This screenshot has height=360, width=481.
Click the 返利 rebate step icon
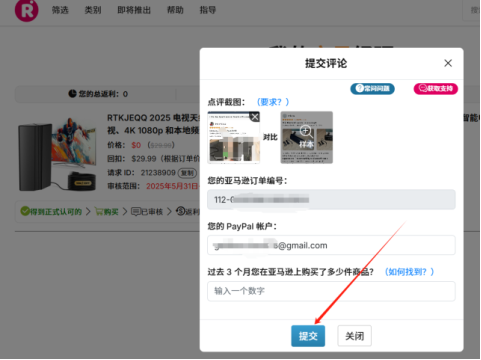(181, 211)
